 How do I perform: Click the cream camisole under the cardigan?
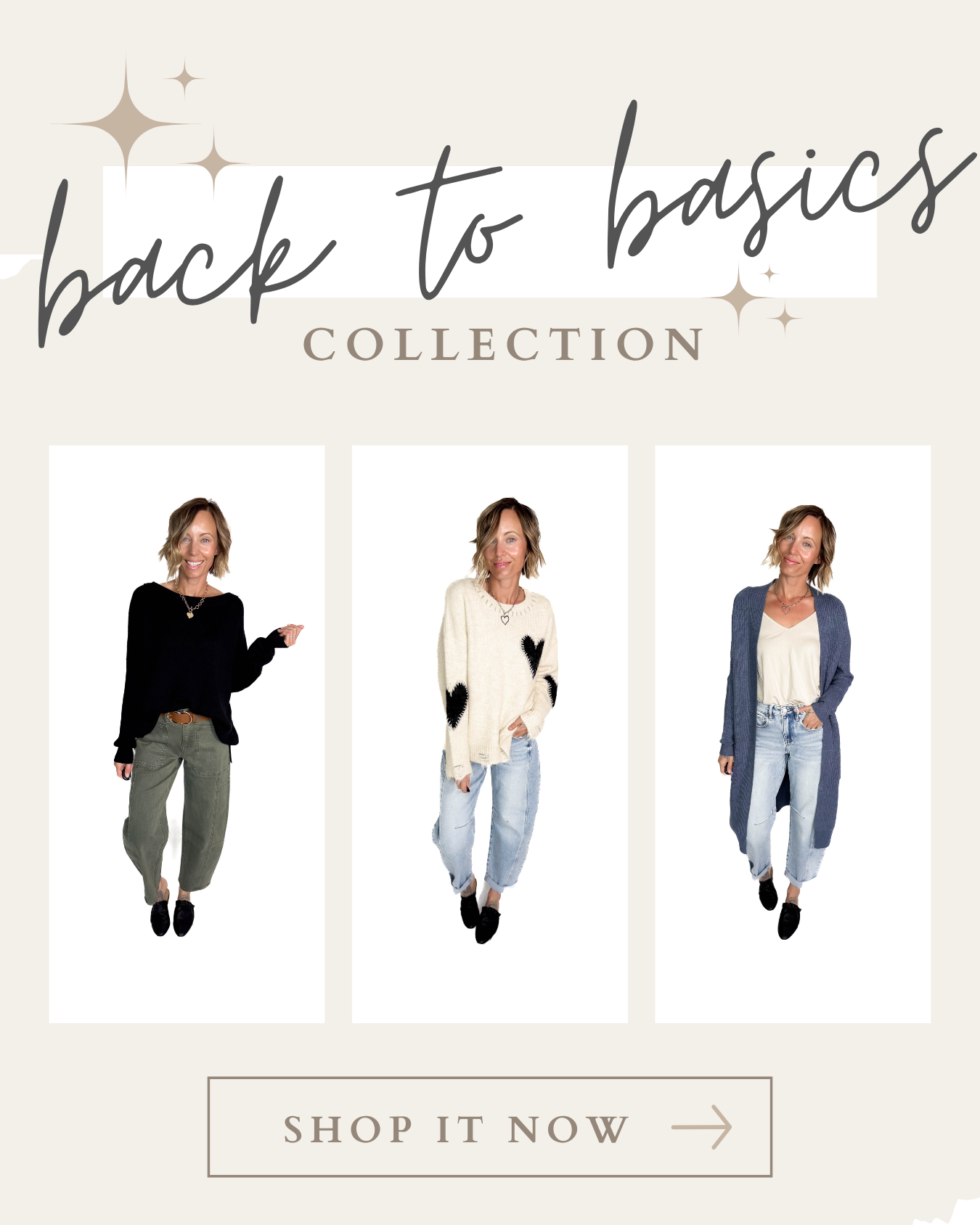click(788, 659)
